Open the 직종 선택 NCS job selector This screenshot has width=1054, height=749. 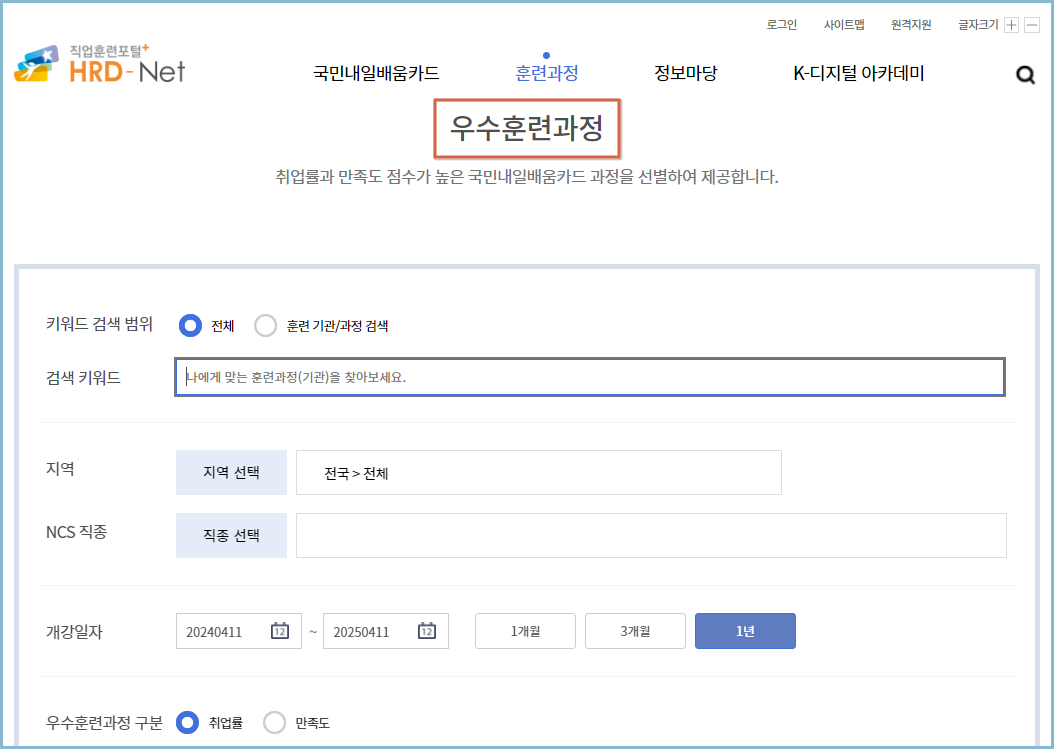231,535
